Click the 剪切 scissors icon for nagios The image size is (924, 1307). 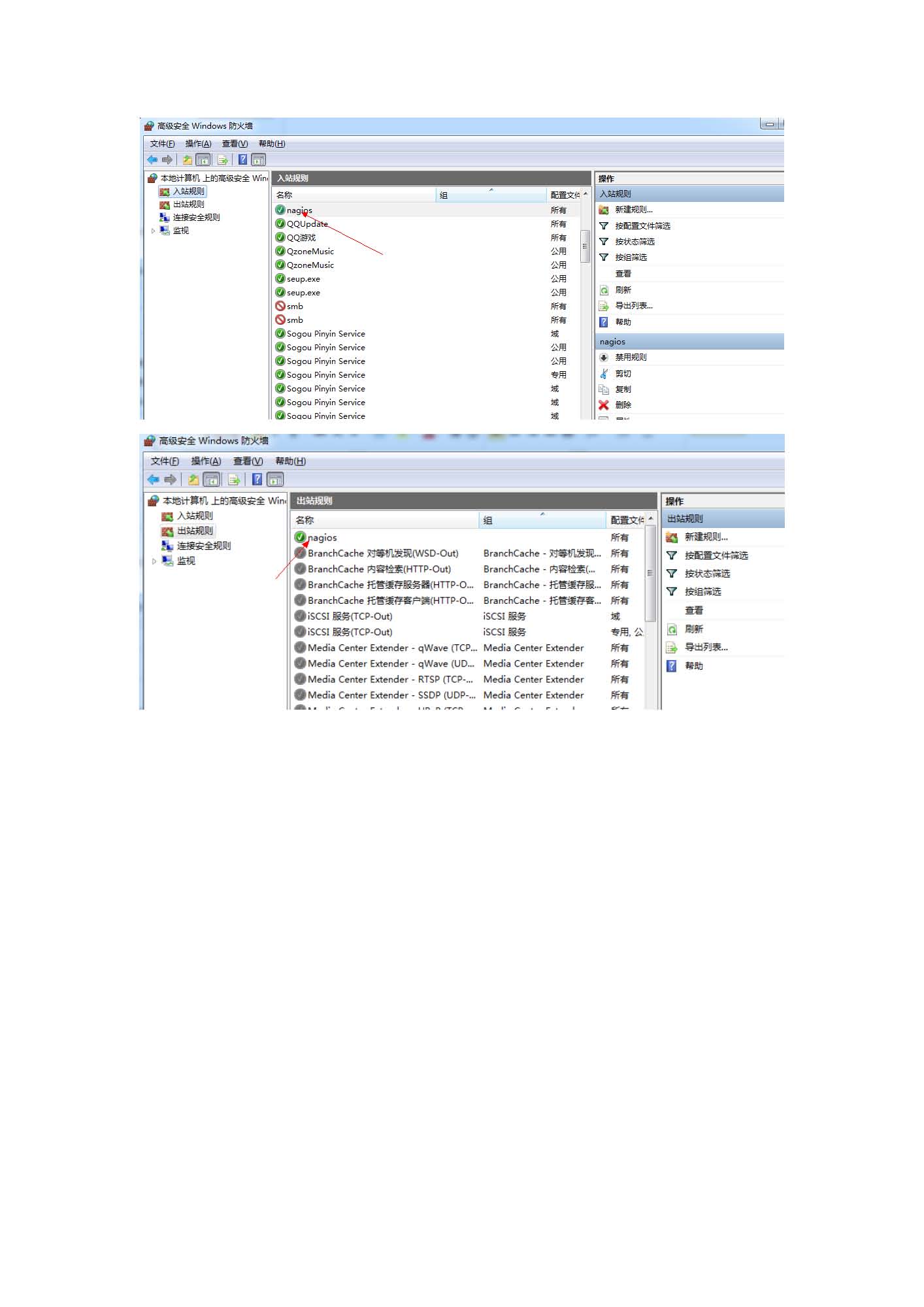point(604,374)
